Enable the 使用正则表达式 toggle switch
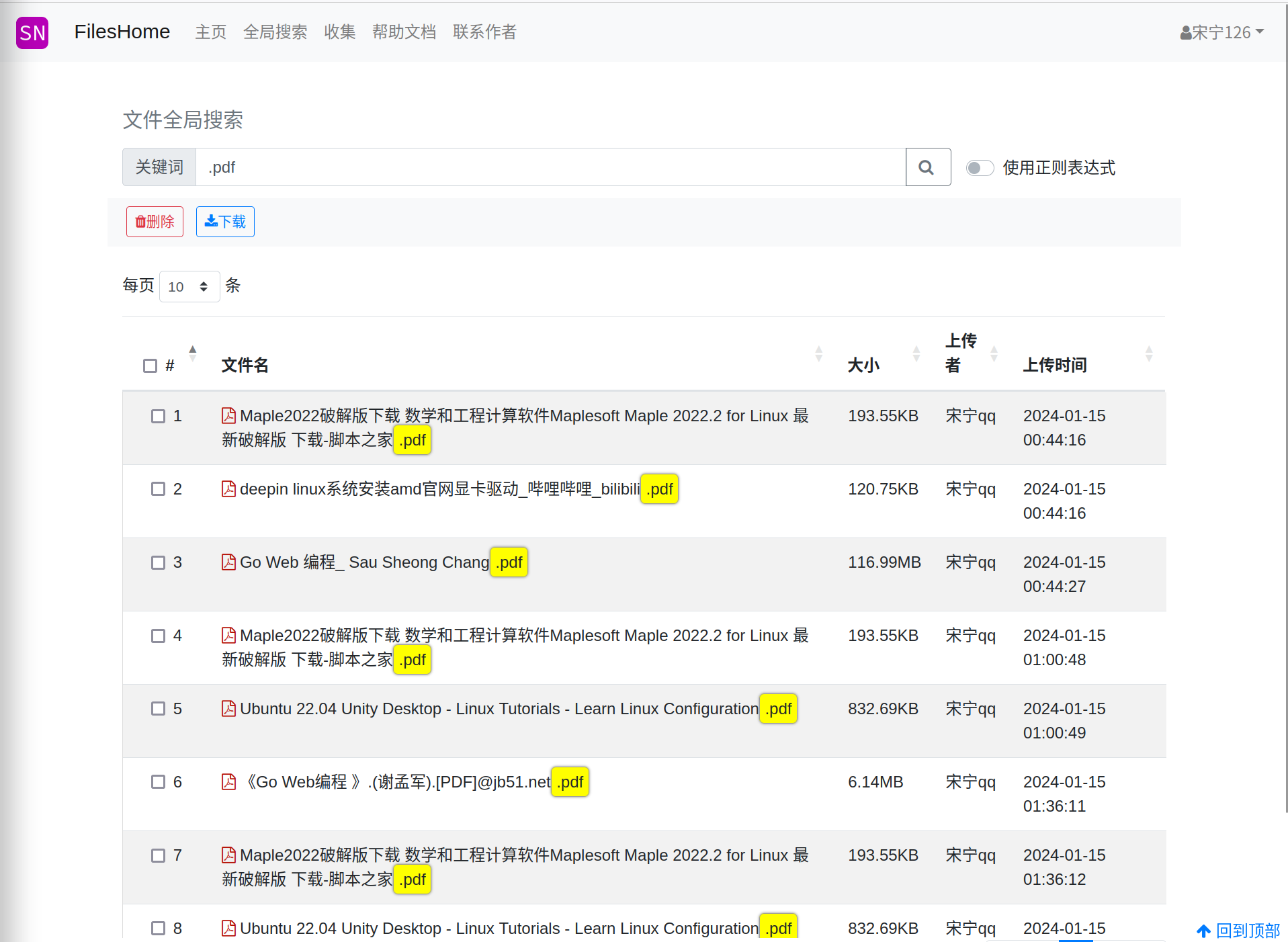This screenshot has width=1288, height=942. pos(980,168)
